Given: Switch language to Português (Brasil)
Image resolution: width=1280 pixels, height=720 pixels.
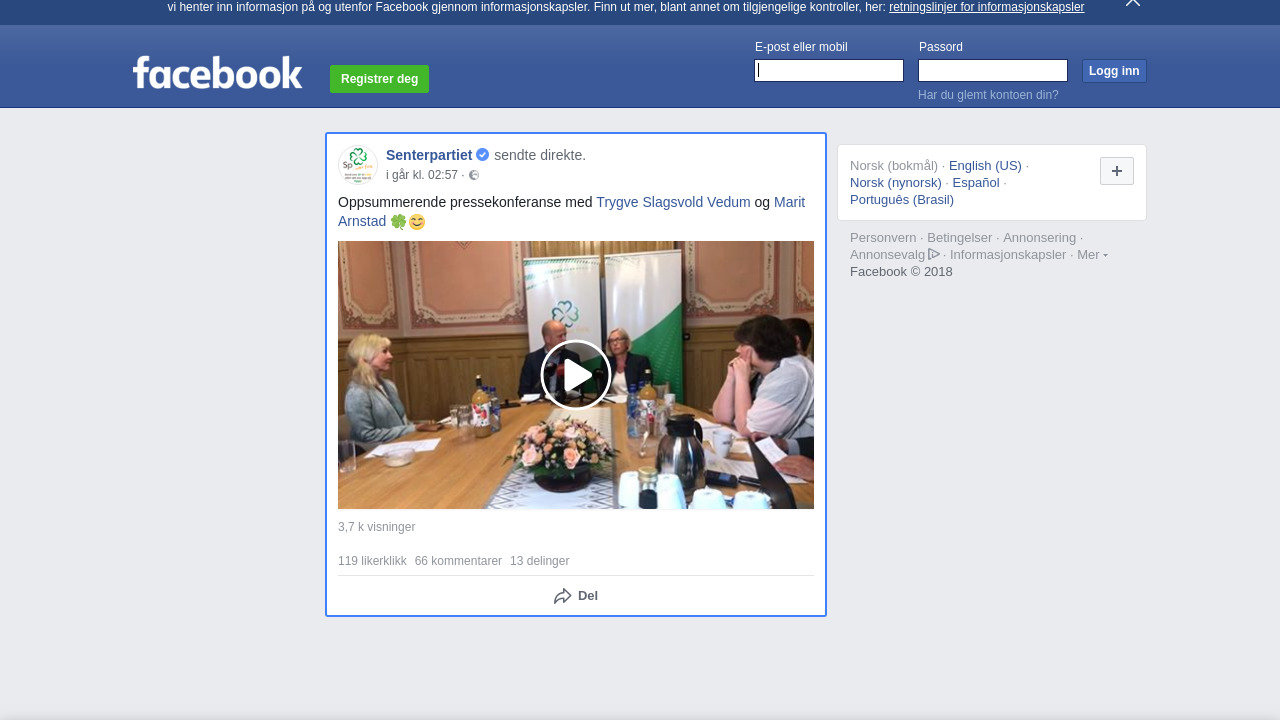Looking at the screenshot, I should pos(902,200).
